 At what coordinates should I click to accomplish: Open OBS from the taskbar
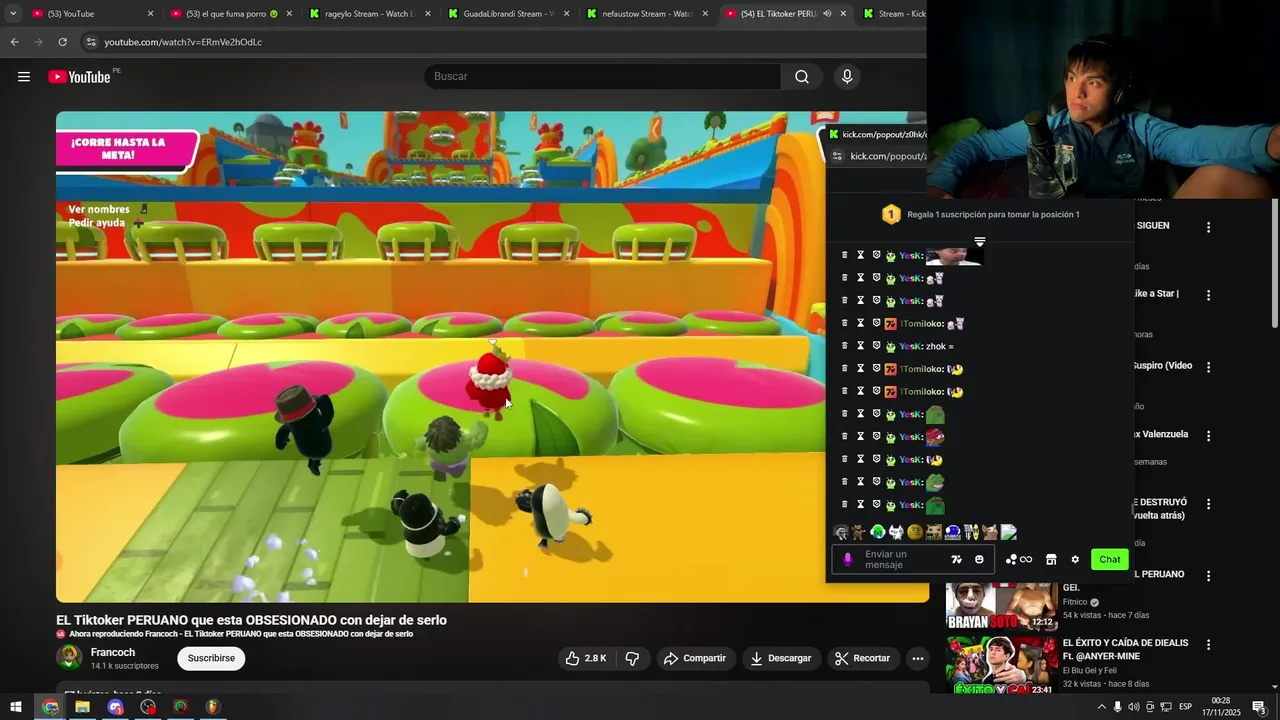[148, 707]
